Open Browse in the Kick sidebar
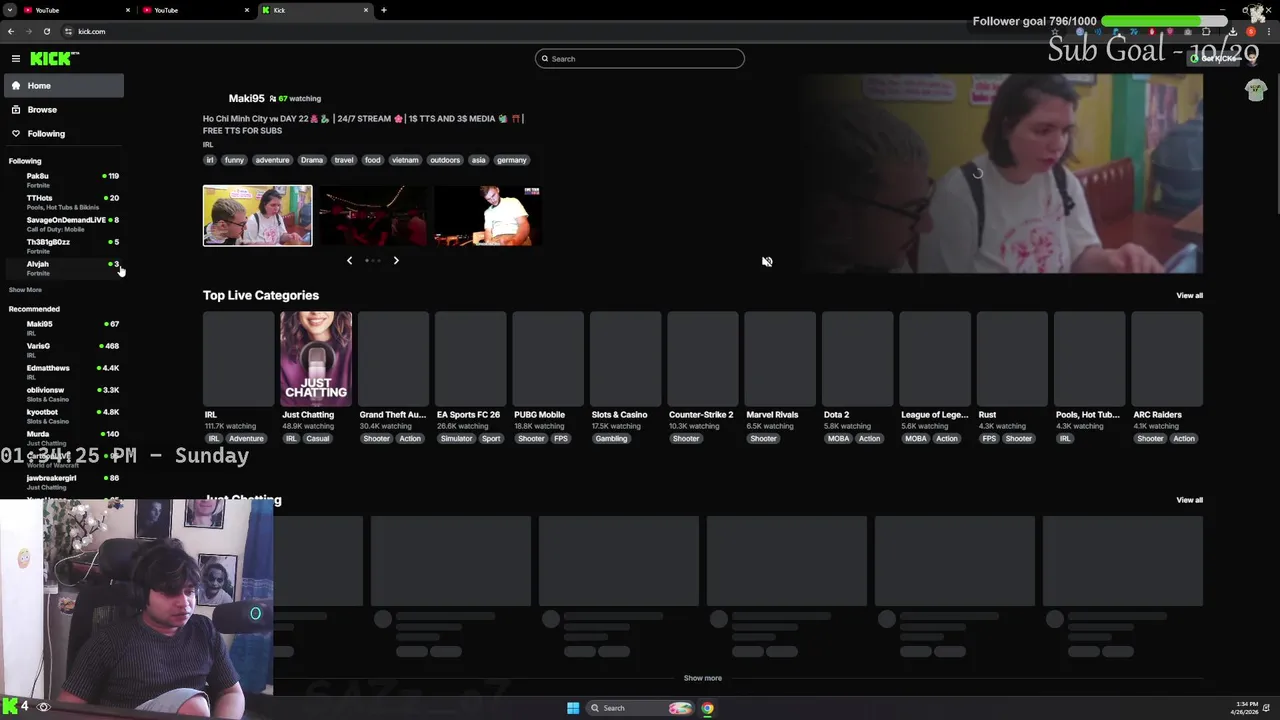Image resolution: width=1280 pixels, height=720 pixels. 64,110
